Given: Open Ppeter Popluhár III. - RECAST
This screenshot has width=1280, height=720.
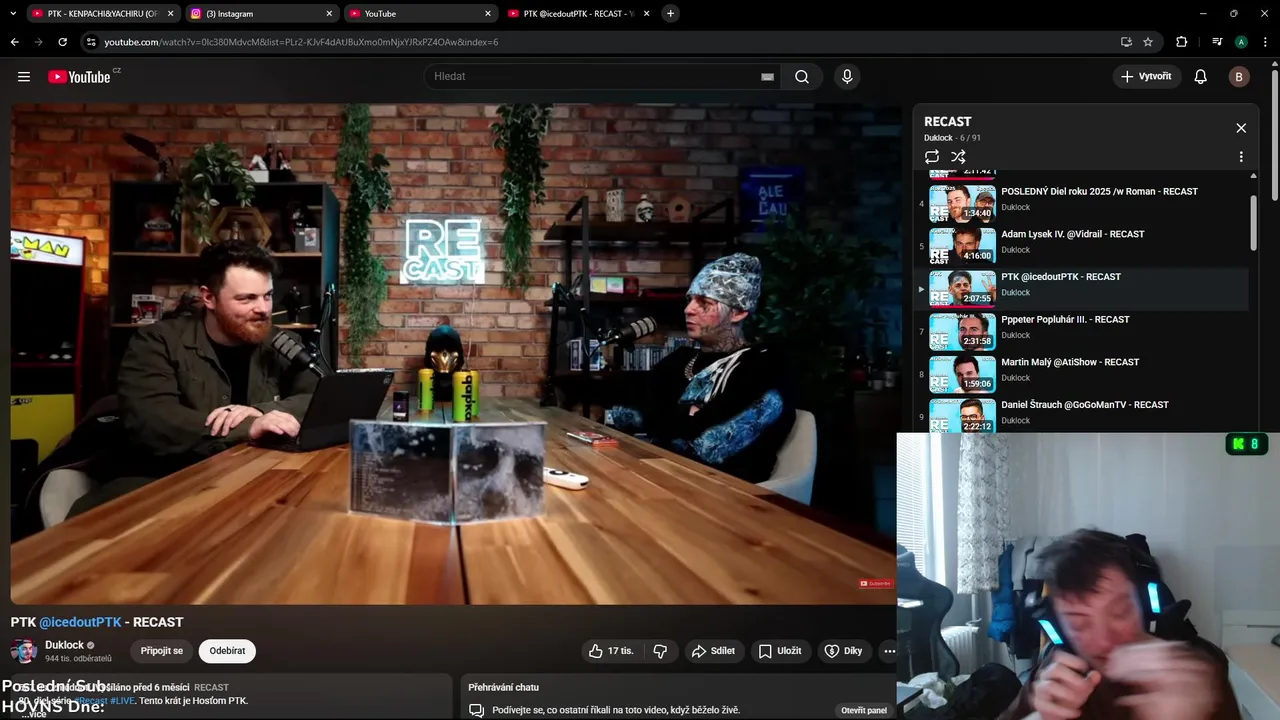Looking at the screenshot, I should [1065, 320].
